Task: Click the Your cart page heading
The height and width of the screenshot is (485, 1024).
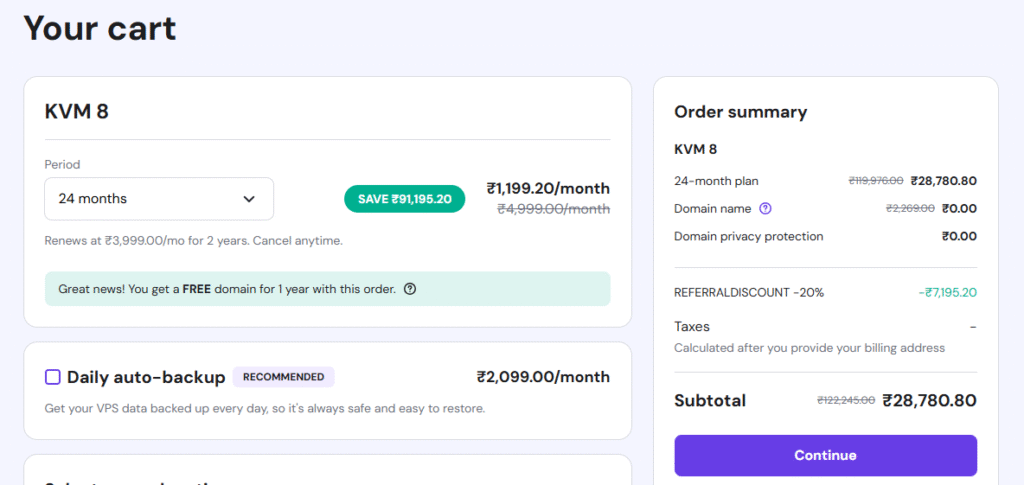Action: coord(99,27)
